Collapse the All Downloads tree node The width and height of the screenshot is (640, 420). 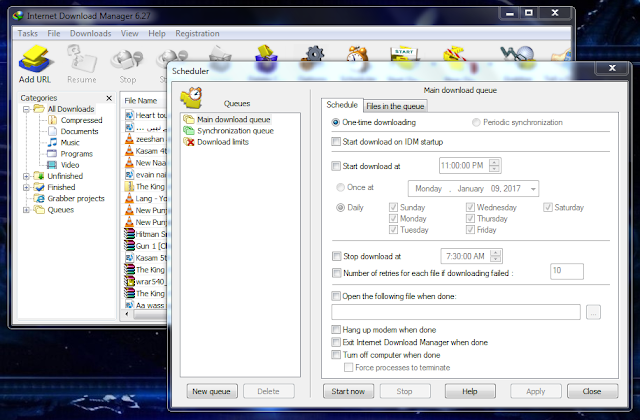27,109
